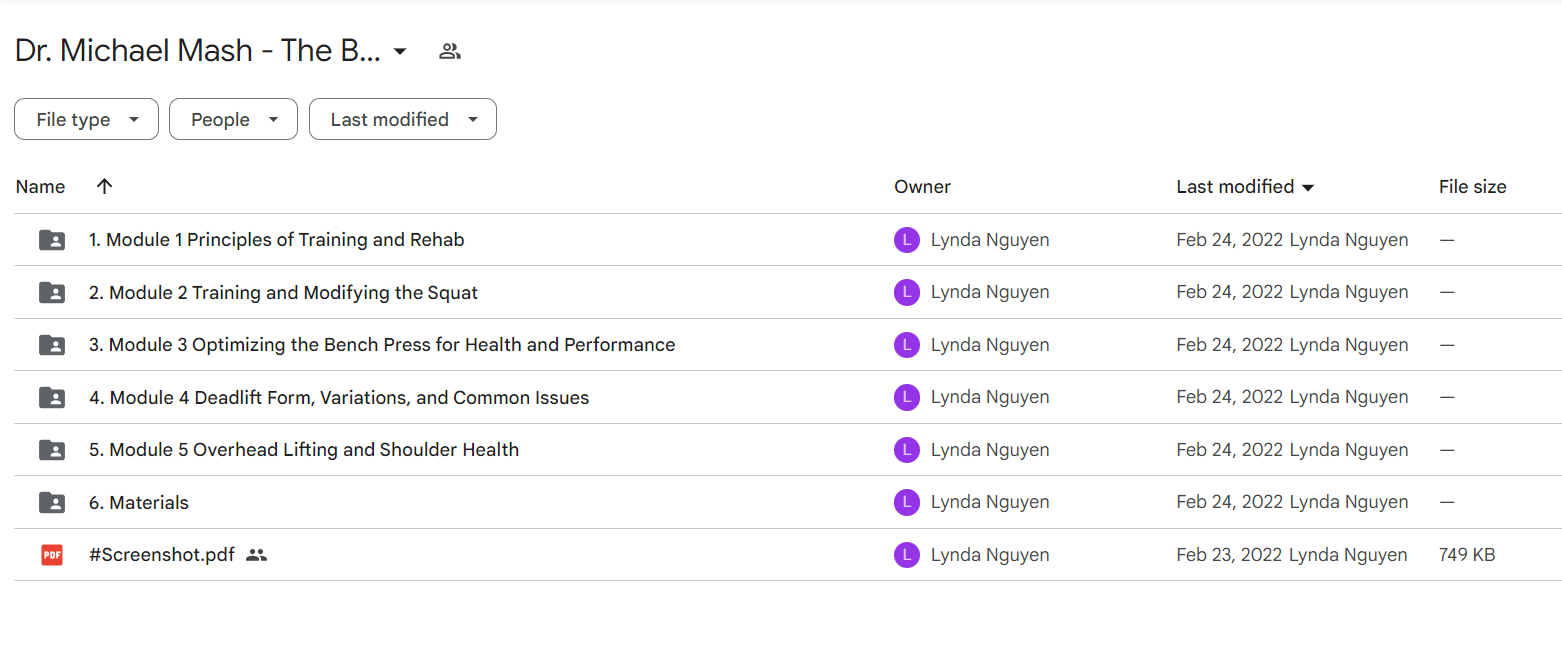
Task: Open the folder title dropdown arrow
Action: pos(400,52)
